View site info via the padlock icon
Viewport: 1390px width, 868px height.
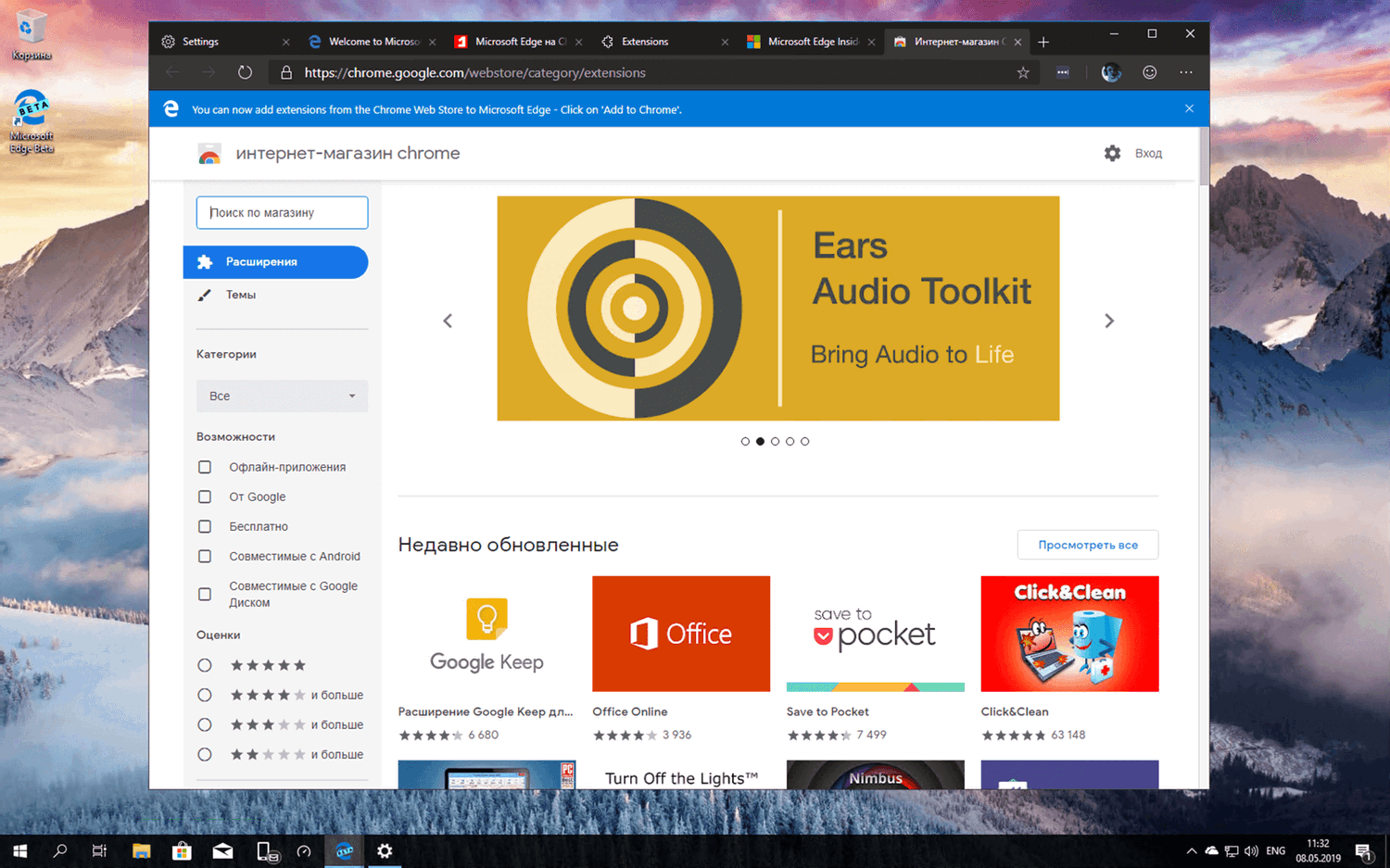(x=286, y=72)
